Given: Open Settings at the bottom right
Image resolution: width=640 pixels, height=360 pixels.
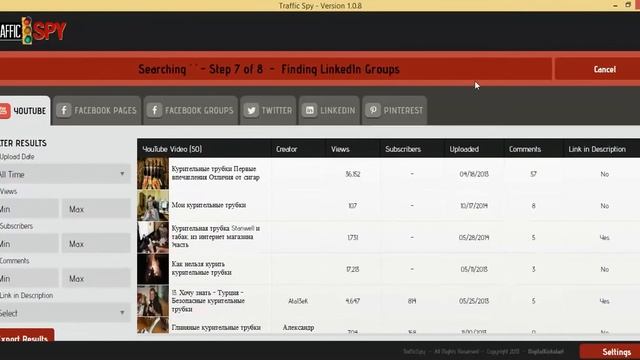Looking at the screenshot, I should [x=610, y=352].
